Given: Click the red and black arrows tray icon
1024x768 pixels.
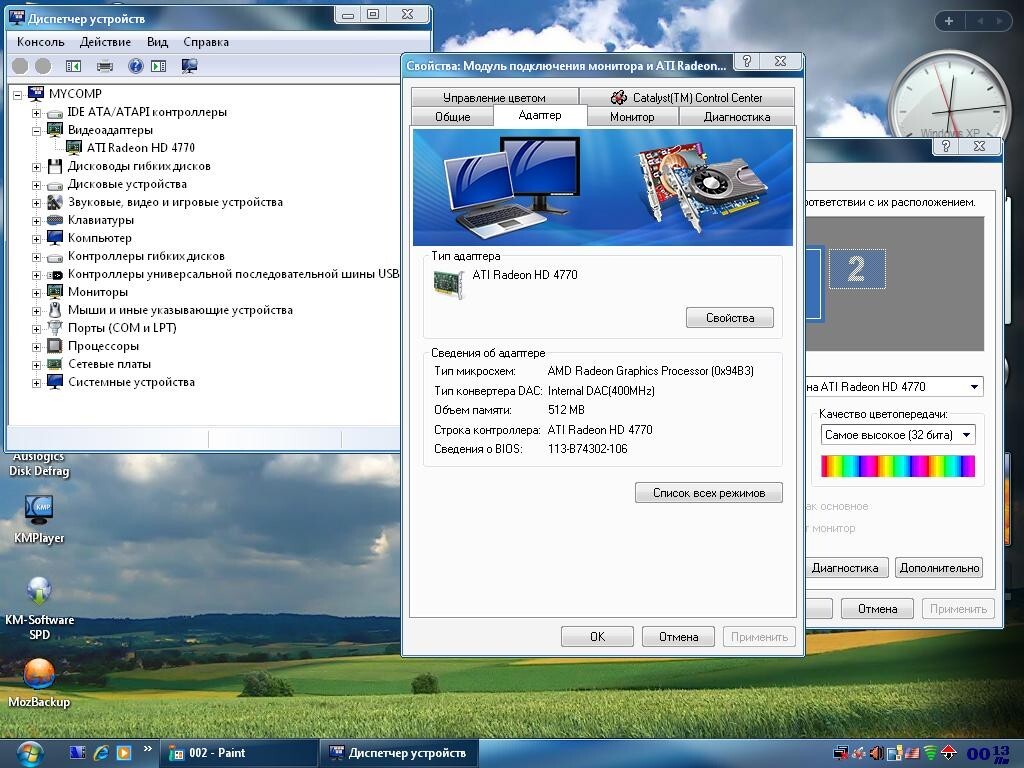Looking at the screenshot, I should (x=948, y=753).
